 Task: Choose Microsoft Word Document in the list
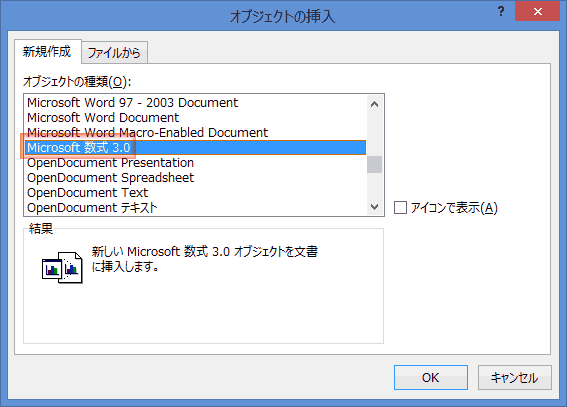coord(195,117)
